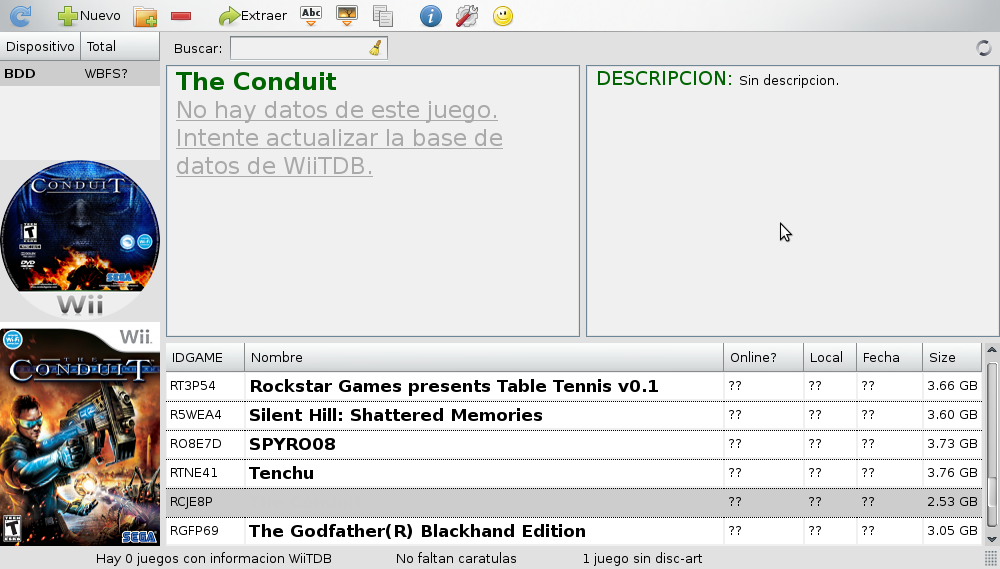Select Silent Hill: Shattered Memories row
Screen dimensions: 1000x569
click(x=574, y=415)
